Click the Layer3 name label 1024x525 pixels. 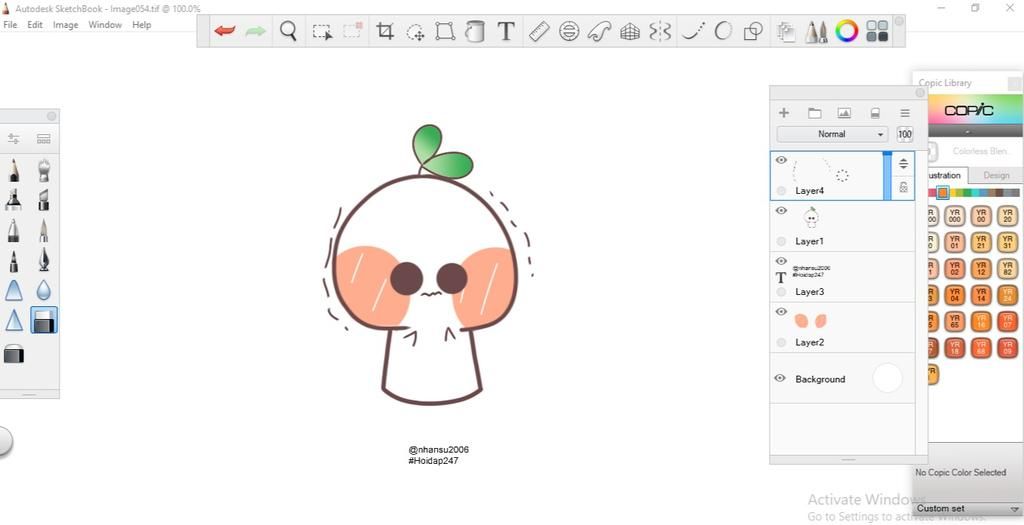click(x=809, y=292)
